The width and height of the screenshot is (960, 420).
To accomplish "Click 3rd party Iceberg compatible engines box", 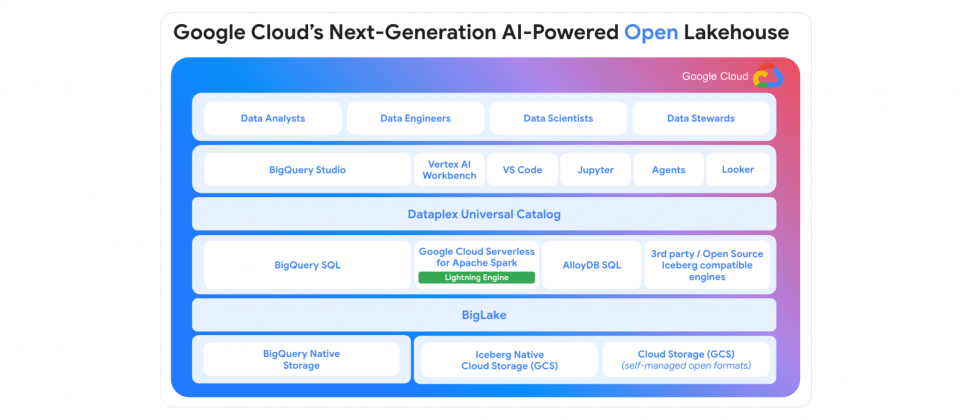I will click(x=707, y=265).
